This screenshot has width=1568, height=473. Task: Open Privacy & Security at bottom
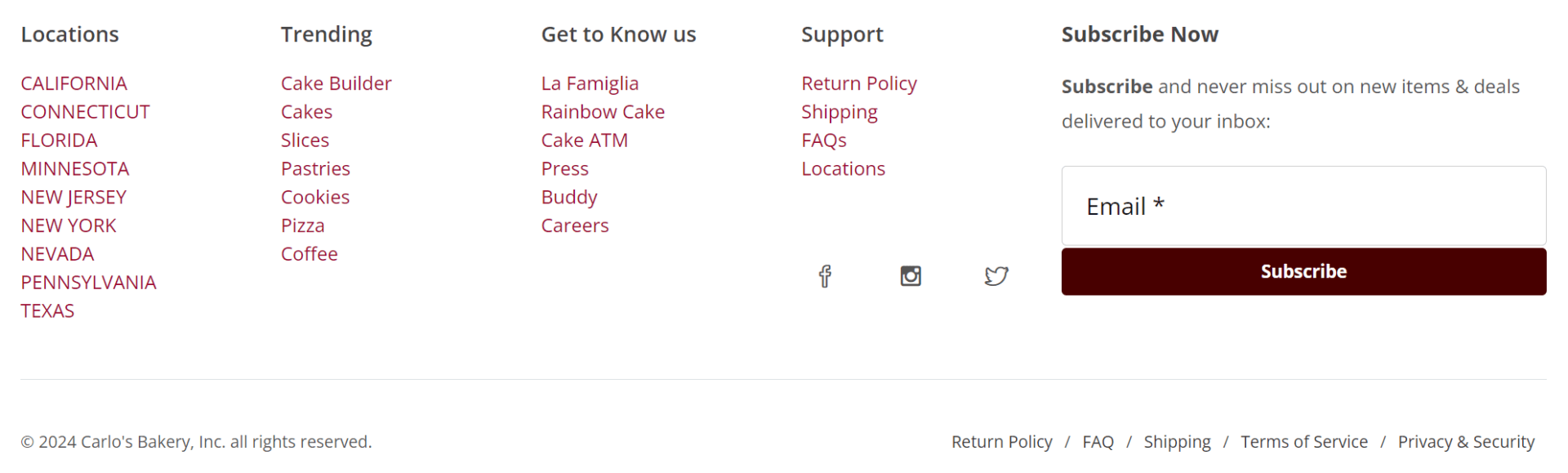1467,441
